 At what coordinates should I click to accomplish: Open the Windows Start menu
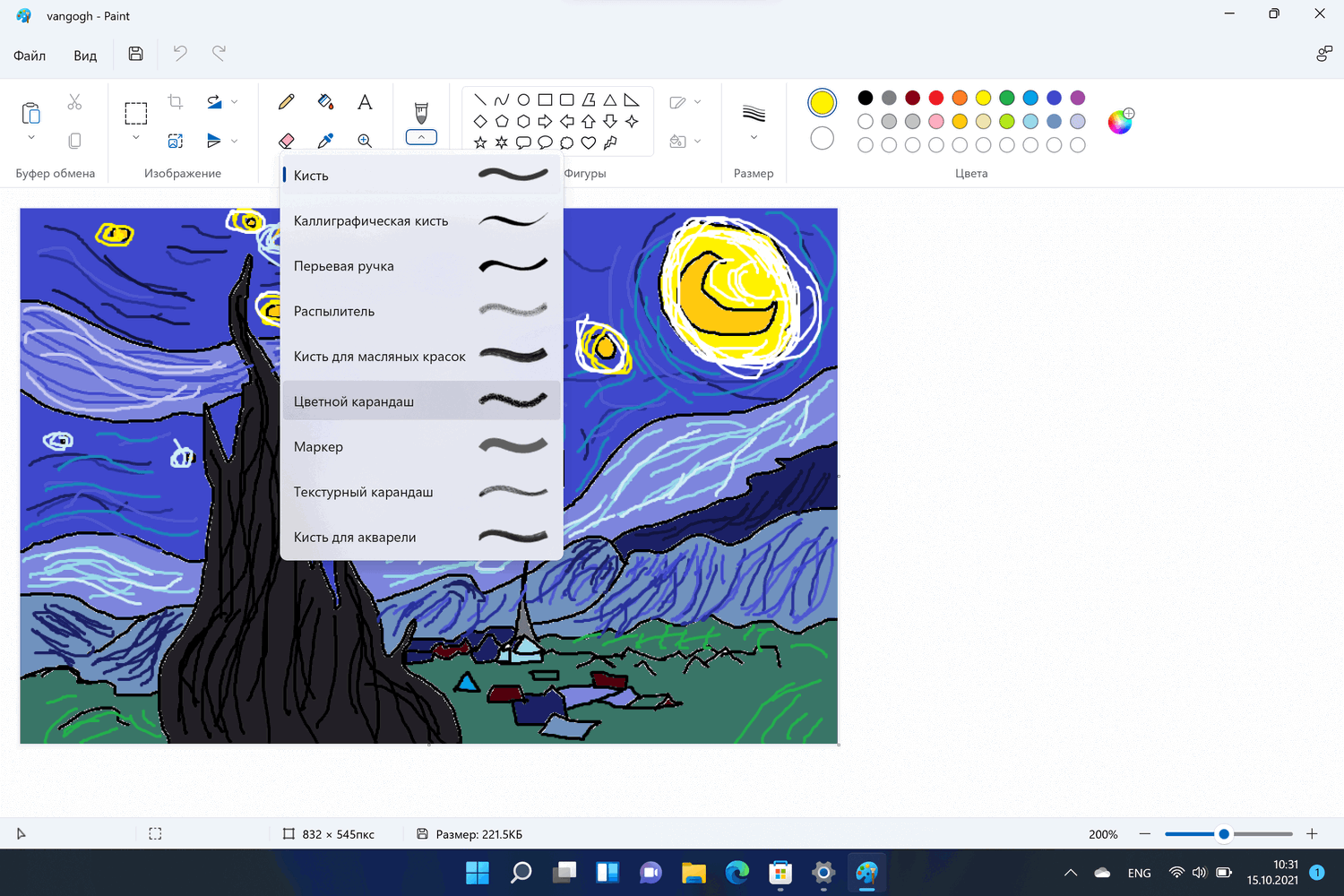point(478,873)
